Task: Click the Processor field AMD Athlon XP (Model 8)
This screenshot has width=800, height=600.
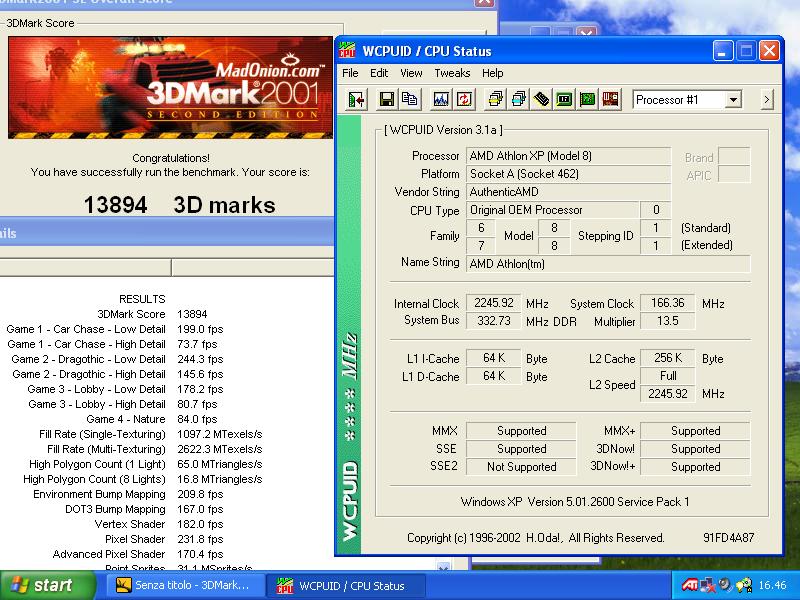Action: coord(568,156)
